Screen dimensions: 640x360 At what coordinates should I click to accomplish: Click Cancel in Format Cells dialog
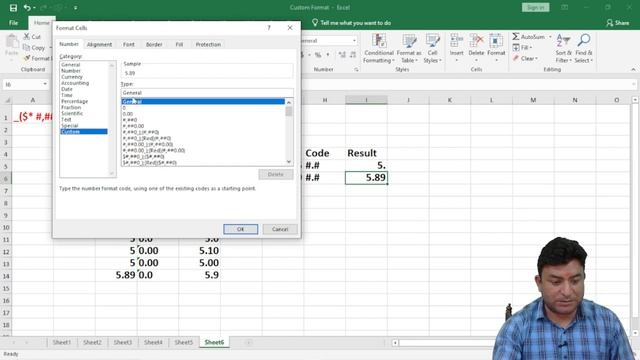coord(280,229)
